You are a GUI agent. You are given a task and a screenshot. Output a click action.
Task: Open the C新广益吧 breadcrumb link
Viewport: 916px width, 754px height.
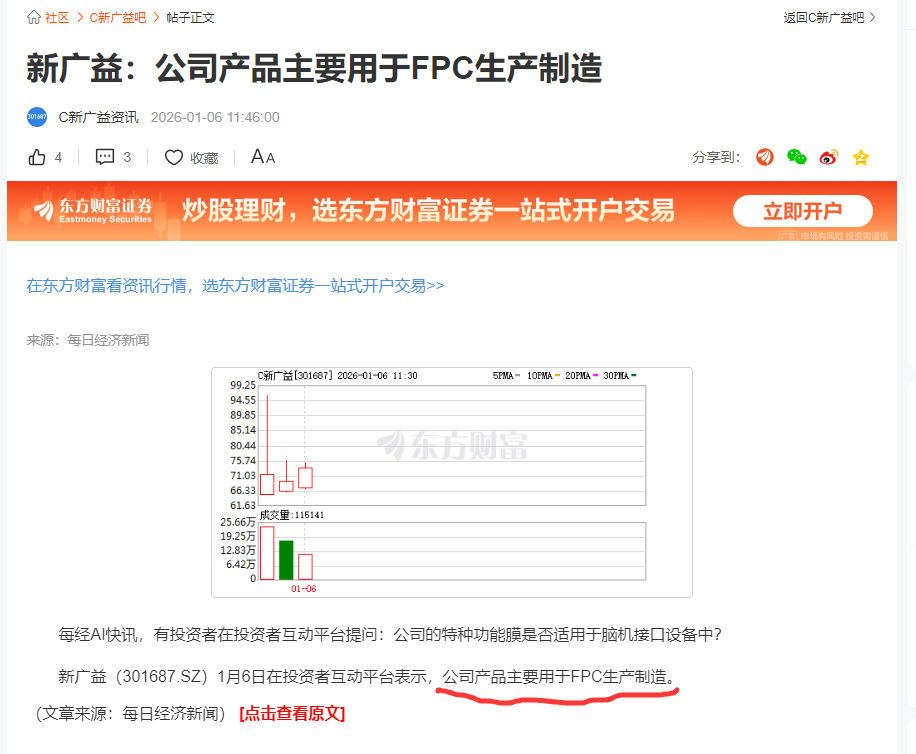pos(117,18)
